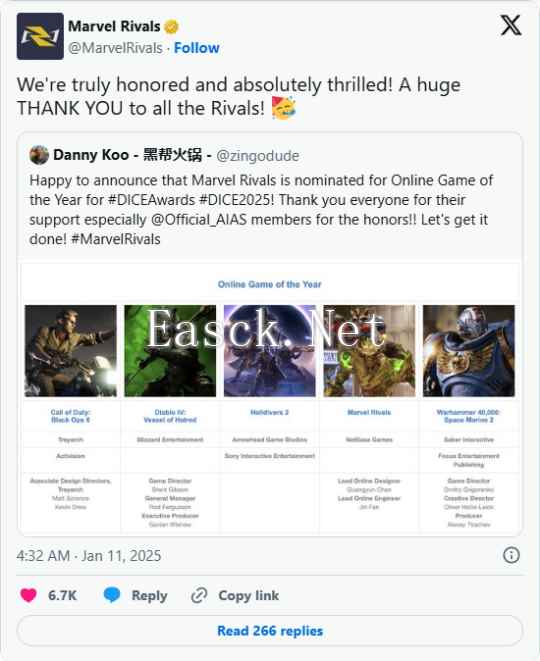This screenshot has height=661, width=540.
Task: Click the @MarvelRivals handle
Action: (x=115, y=48)
